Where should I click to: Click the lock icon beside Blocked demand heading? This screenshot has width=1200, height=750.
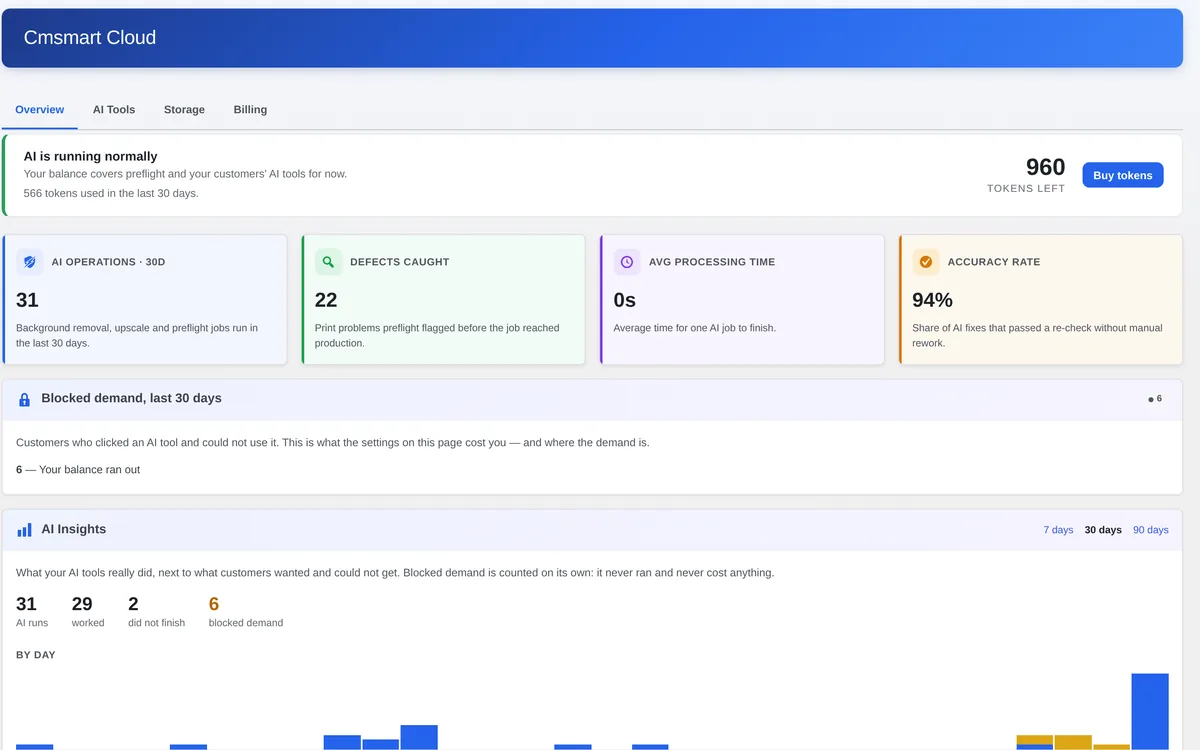click(x=25, y=399)
